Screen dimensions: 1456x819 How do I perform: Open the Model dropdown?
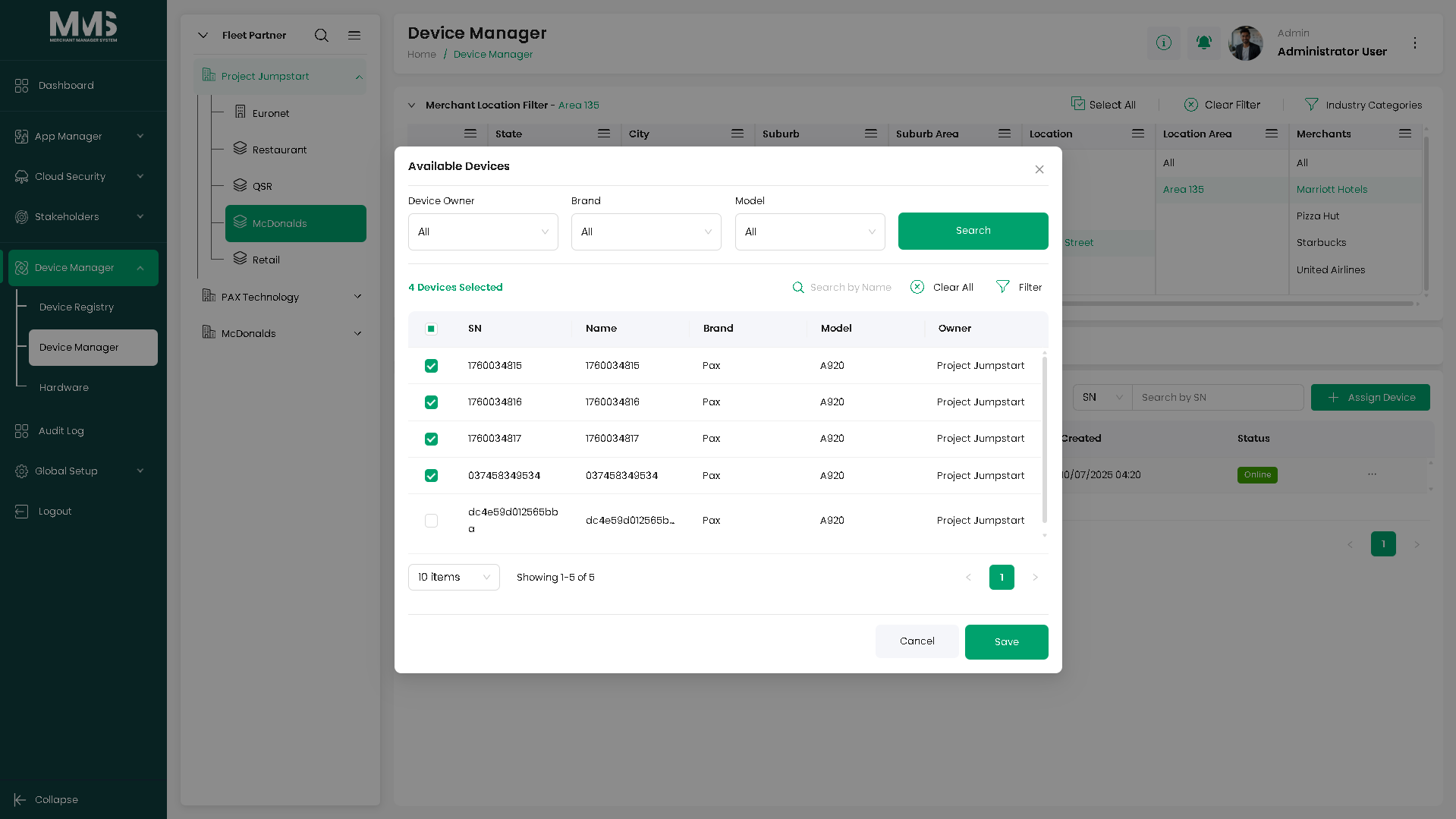[x=810, y=232]
